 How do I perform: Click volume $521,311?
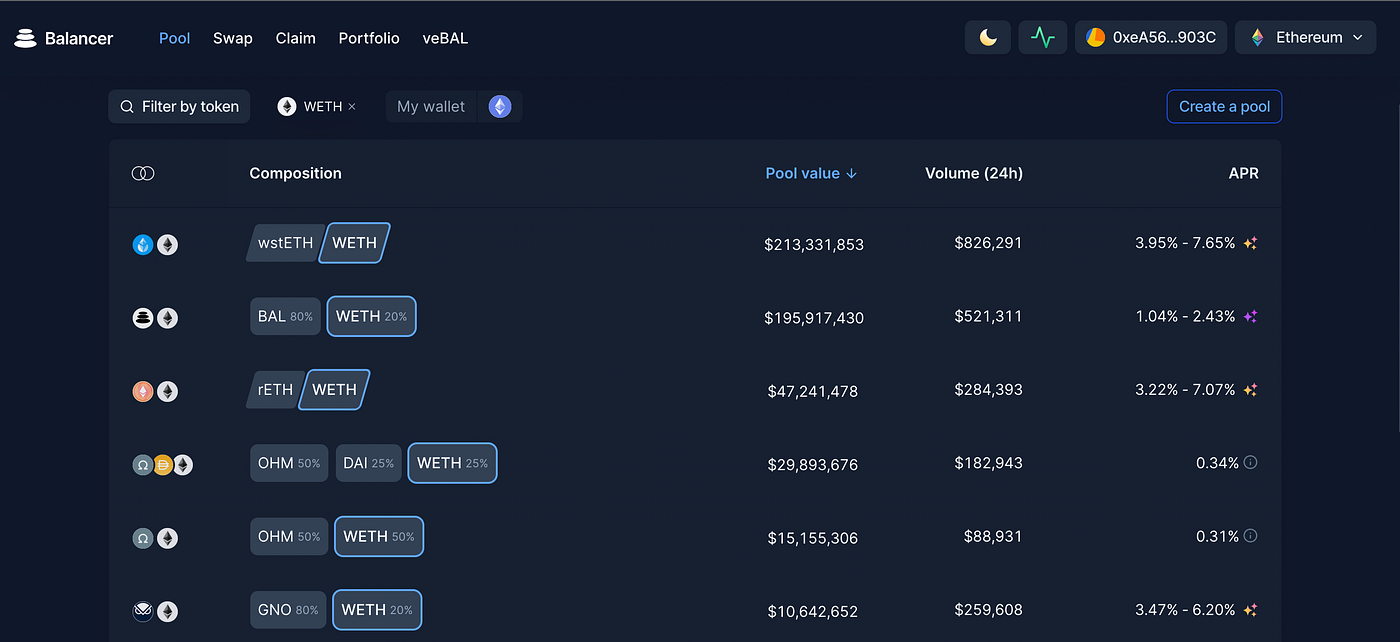tap(988, 316)
